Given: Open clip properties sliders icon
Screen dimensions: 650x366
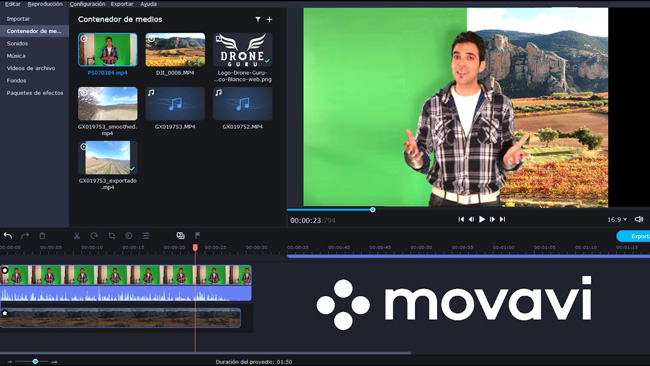Looking at the screenshot, I should (x=146, y=236).
